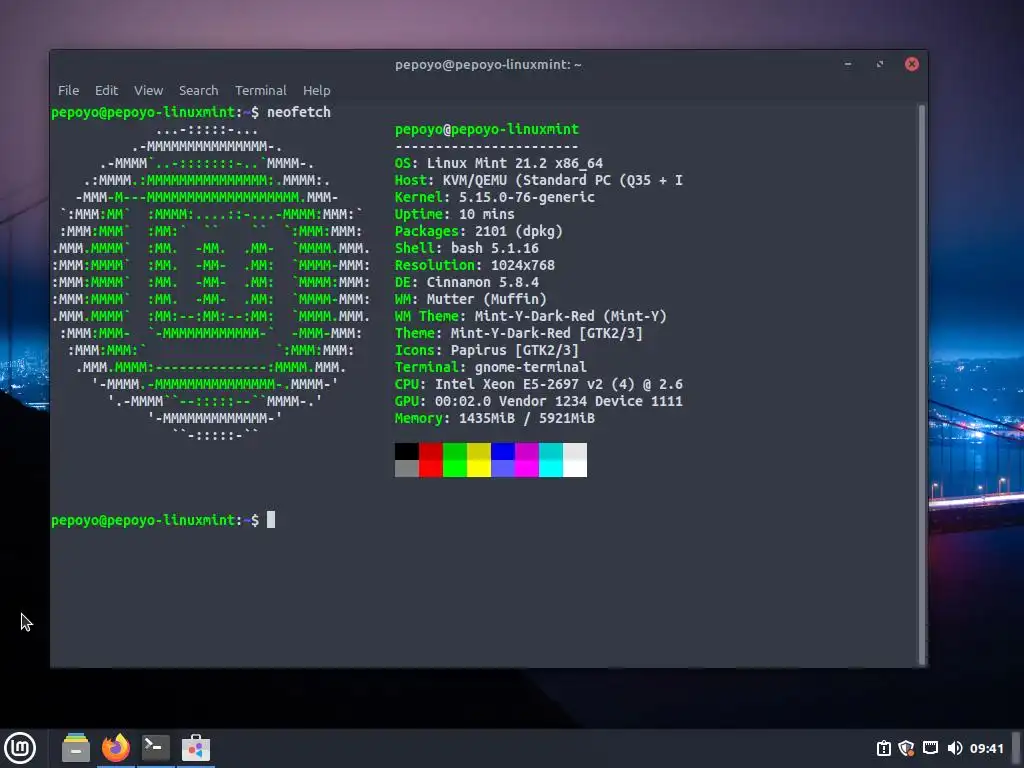Open the clipboard notes tray icon
This screenshot has width=1024, height=768.
tap(884, 748)
